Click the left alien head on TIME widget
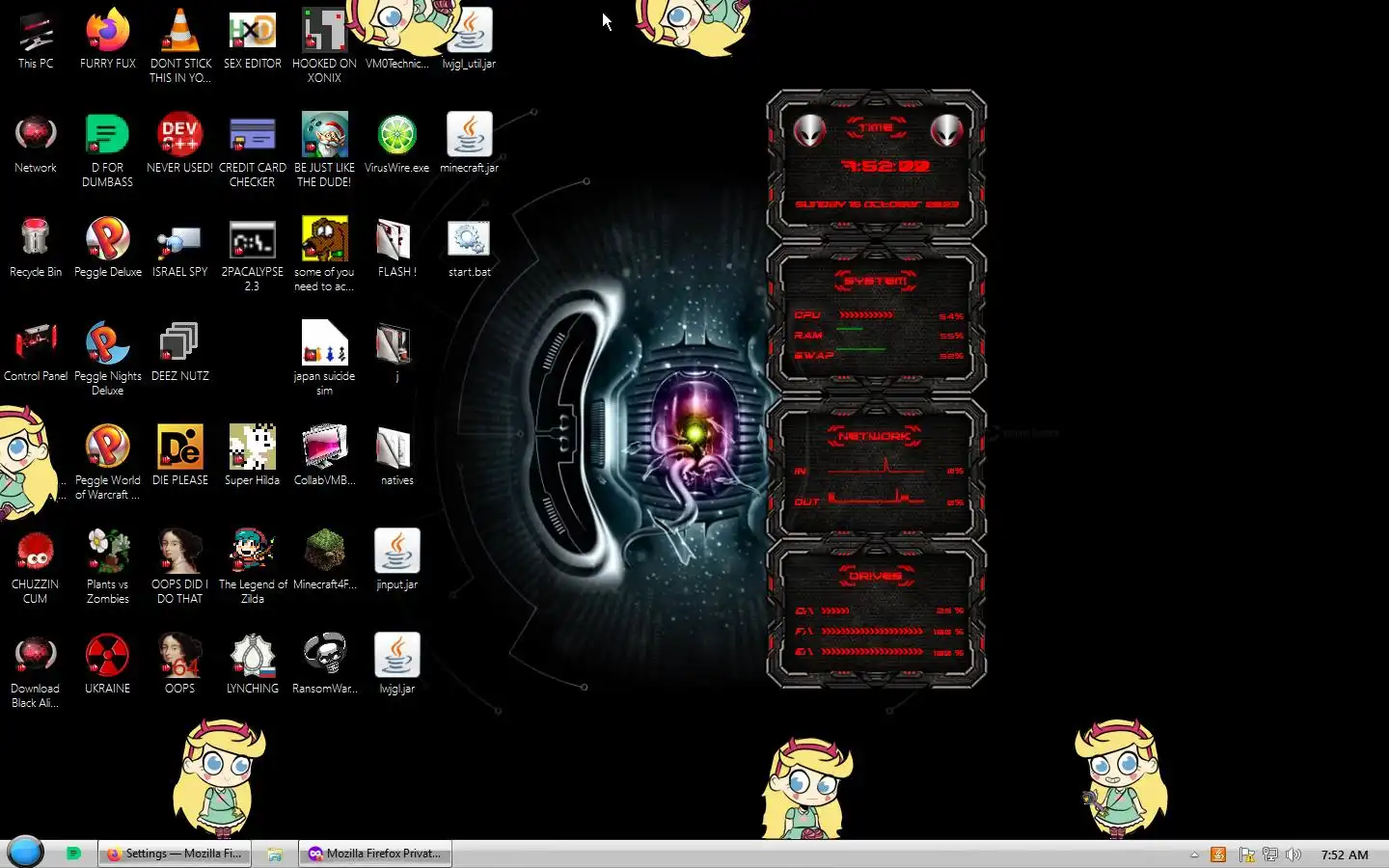The height and width of the screenshot is (868, 1389). pyautogui.click(x=809, y=130)
